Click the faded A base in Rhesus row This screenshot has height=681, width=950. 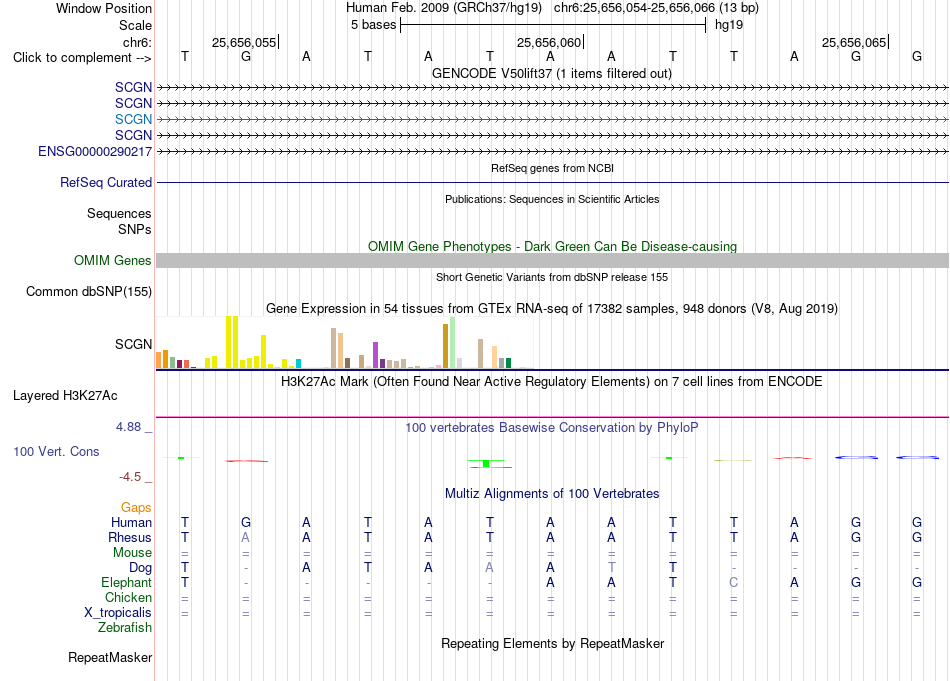[245, 537]
